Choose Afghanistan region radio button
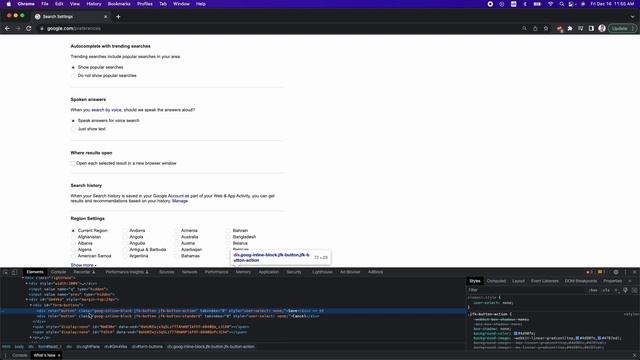 [x=73, y=237]
